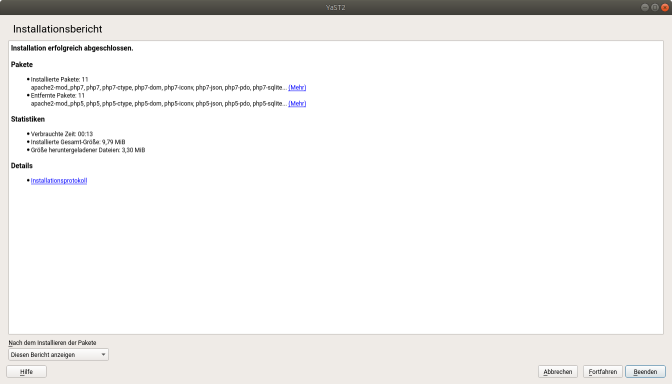This screenshot has width=672, height=384.
Task: Click the Statistiken section heading
Action: pyautogui.click(x=28, y=119)
